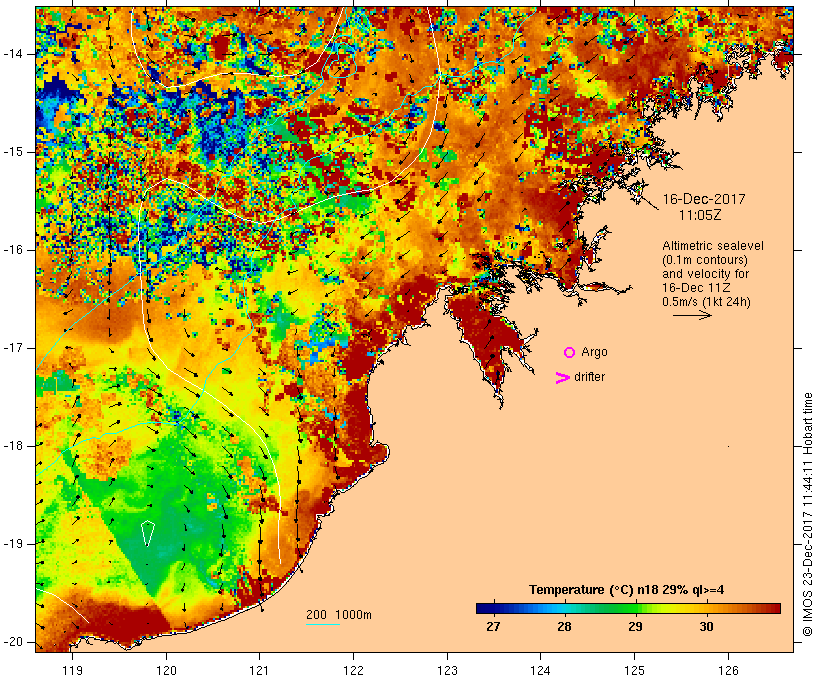820x680 pixels.
Task: Click the temperature color bar near 27
Action: [493, 608]
